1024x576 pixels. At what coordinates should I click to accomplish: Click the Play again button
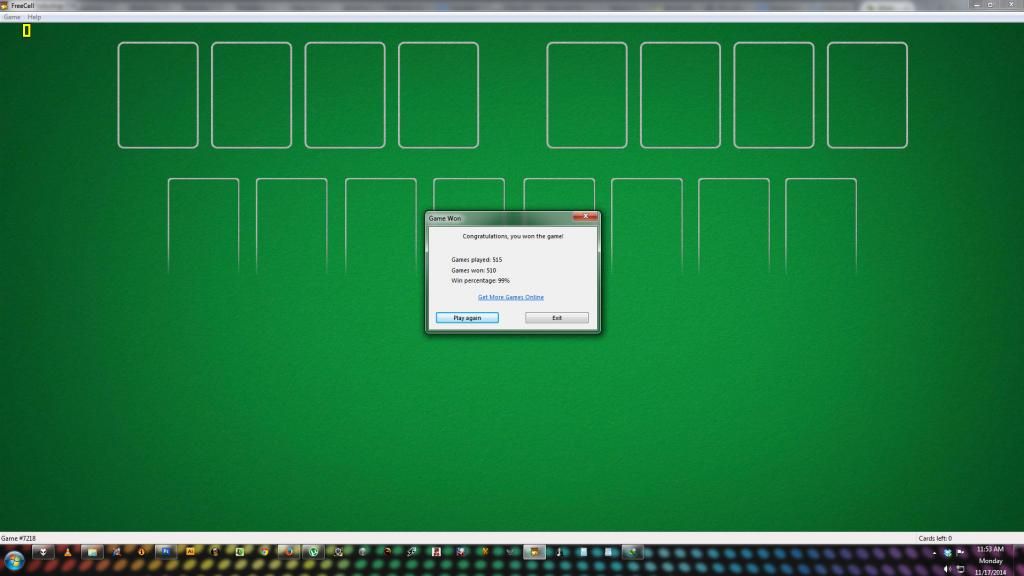467,318
